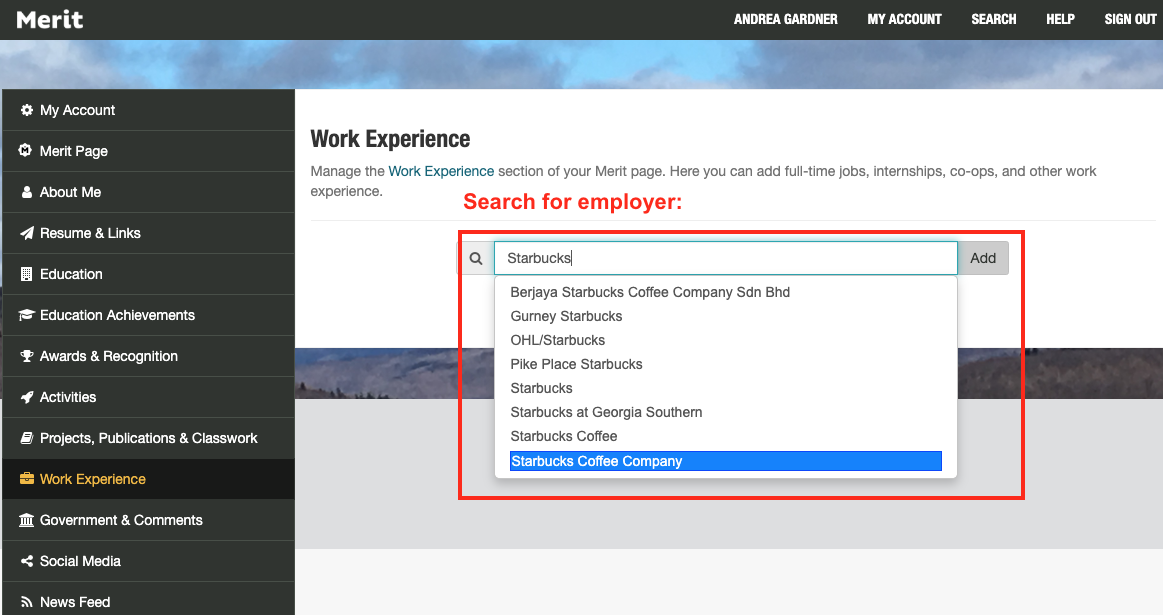Follow the Work Experience link in description

(x=441, y=171)
